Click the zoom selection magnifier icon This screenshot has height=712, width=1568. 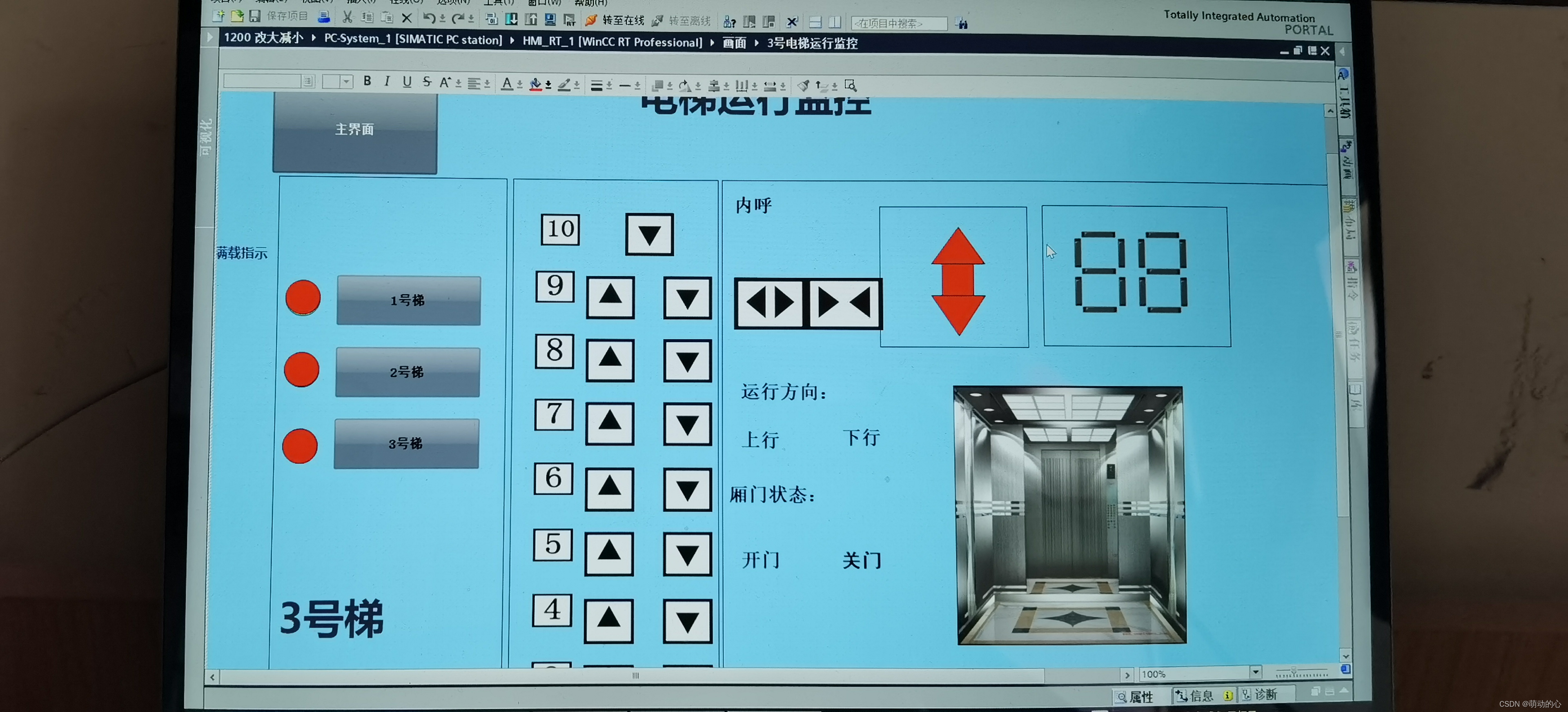coord(850,86)
